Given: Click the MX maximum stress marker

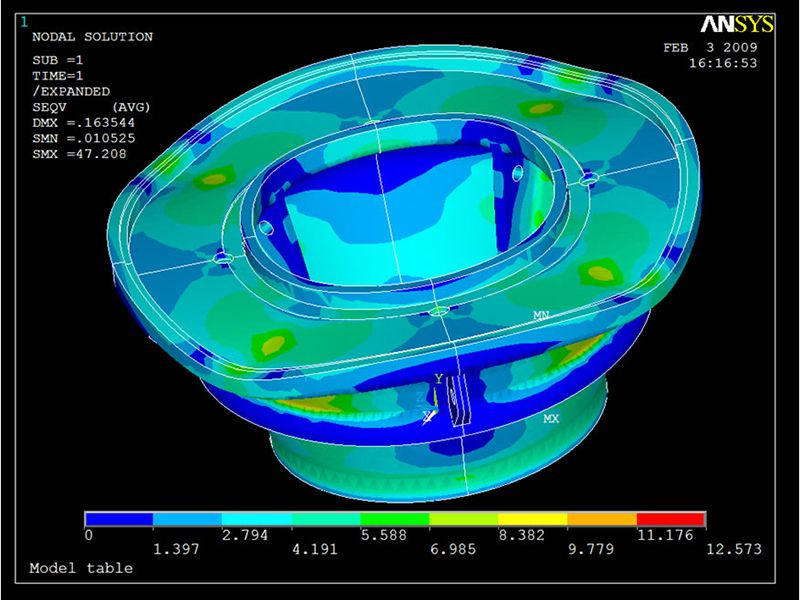Looking at the screenshot, I should pyautogui.click(x=550, y=418).
